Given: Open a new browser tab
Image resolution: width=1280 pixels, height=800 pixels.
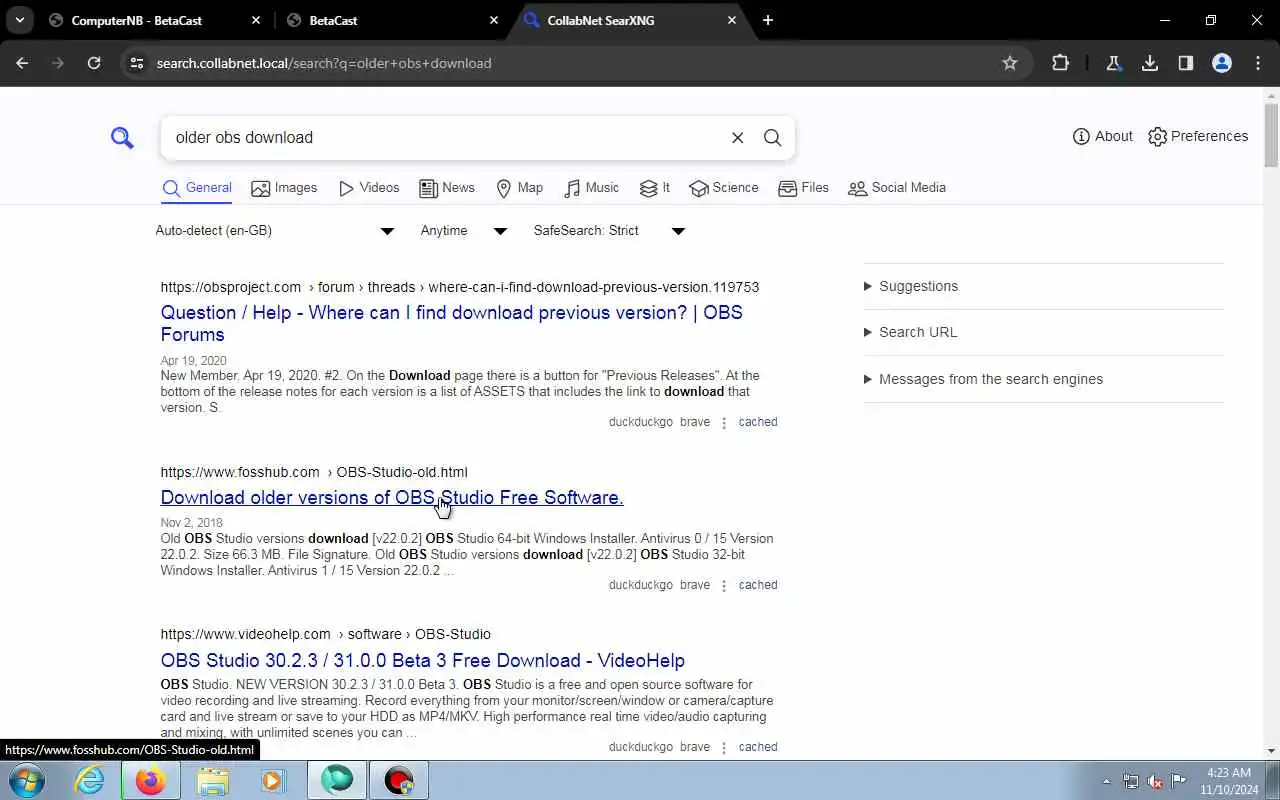Looking at the screenshot, I should pyautogui.click(x=768, y=20).
